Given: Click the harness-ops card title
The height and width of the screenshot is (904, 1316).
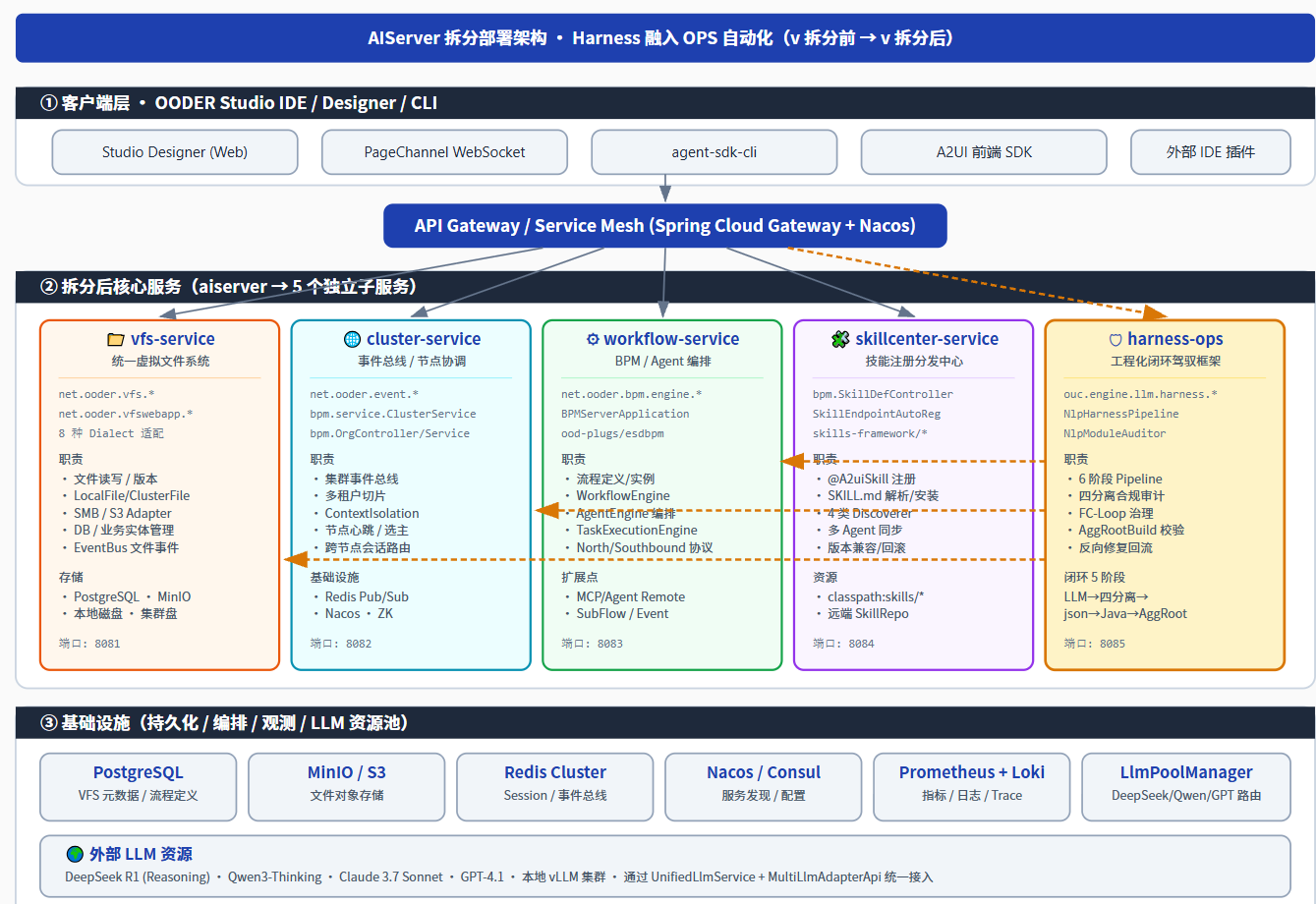Looking at the screenshot, I should click(1175, 339).
